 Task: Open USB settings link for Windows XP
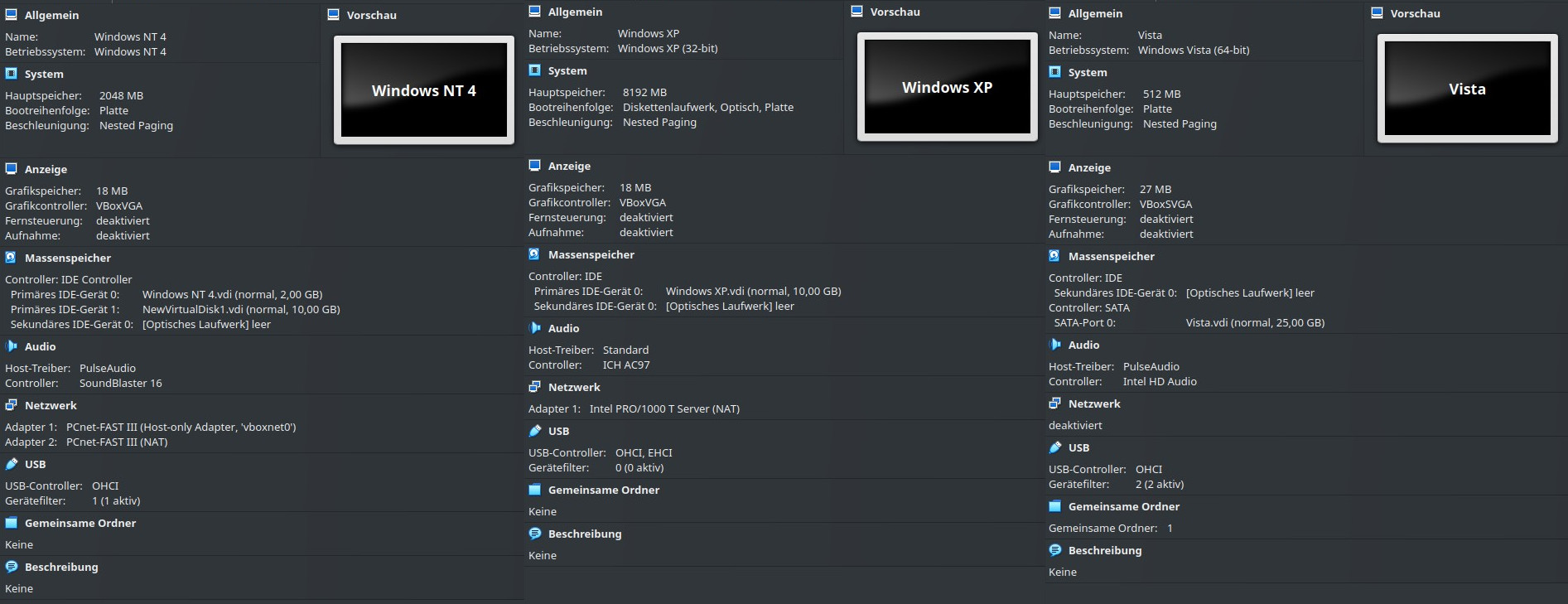pyautogui.click(x=559, y=431)
